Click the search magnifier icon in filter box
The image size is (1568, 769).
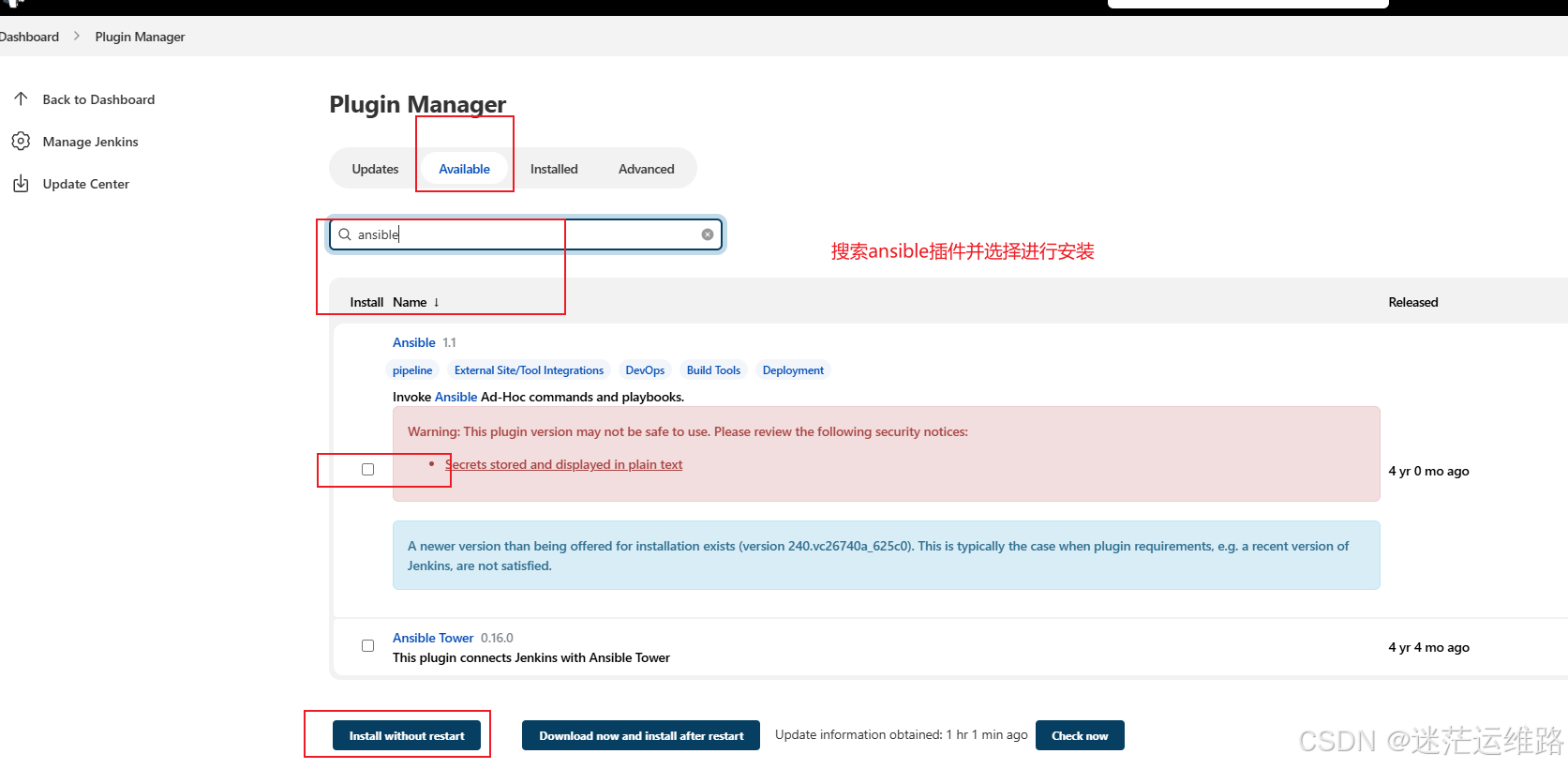(x=345, y=234)
